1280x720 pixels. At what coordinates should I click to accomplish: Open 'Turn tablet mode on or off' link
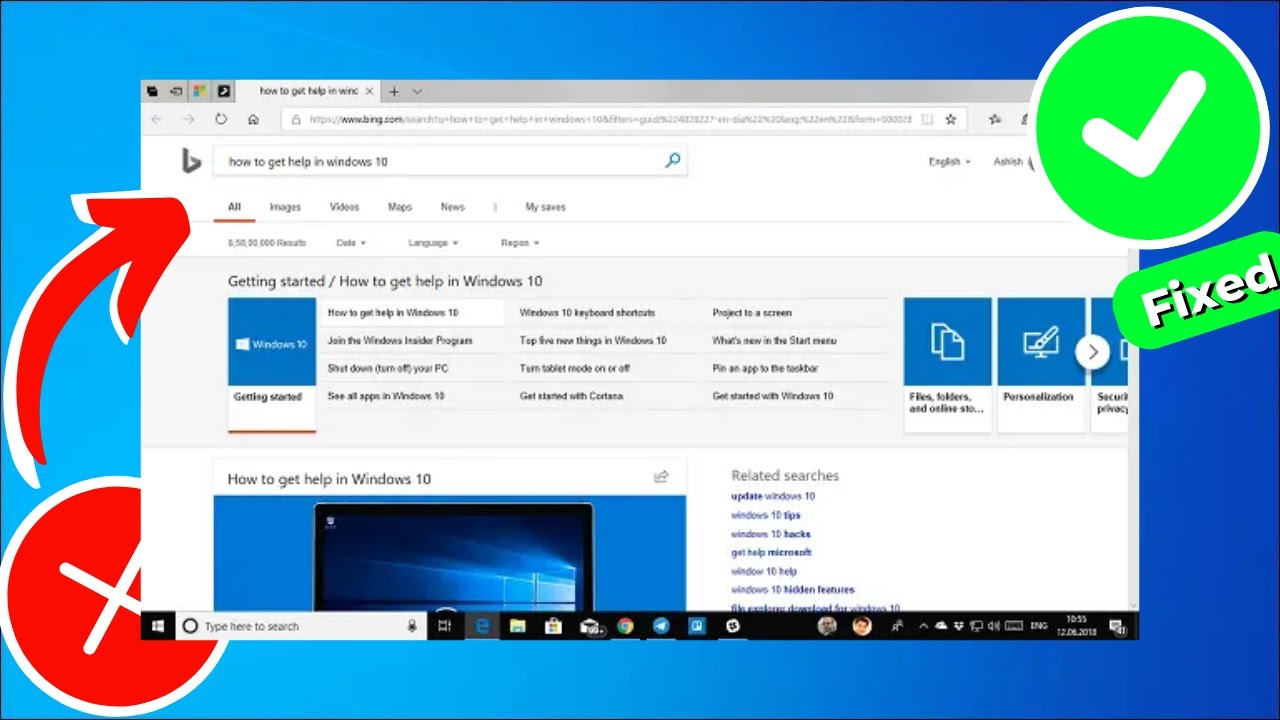(x=575, y=369)
